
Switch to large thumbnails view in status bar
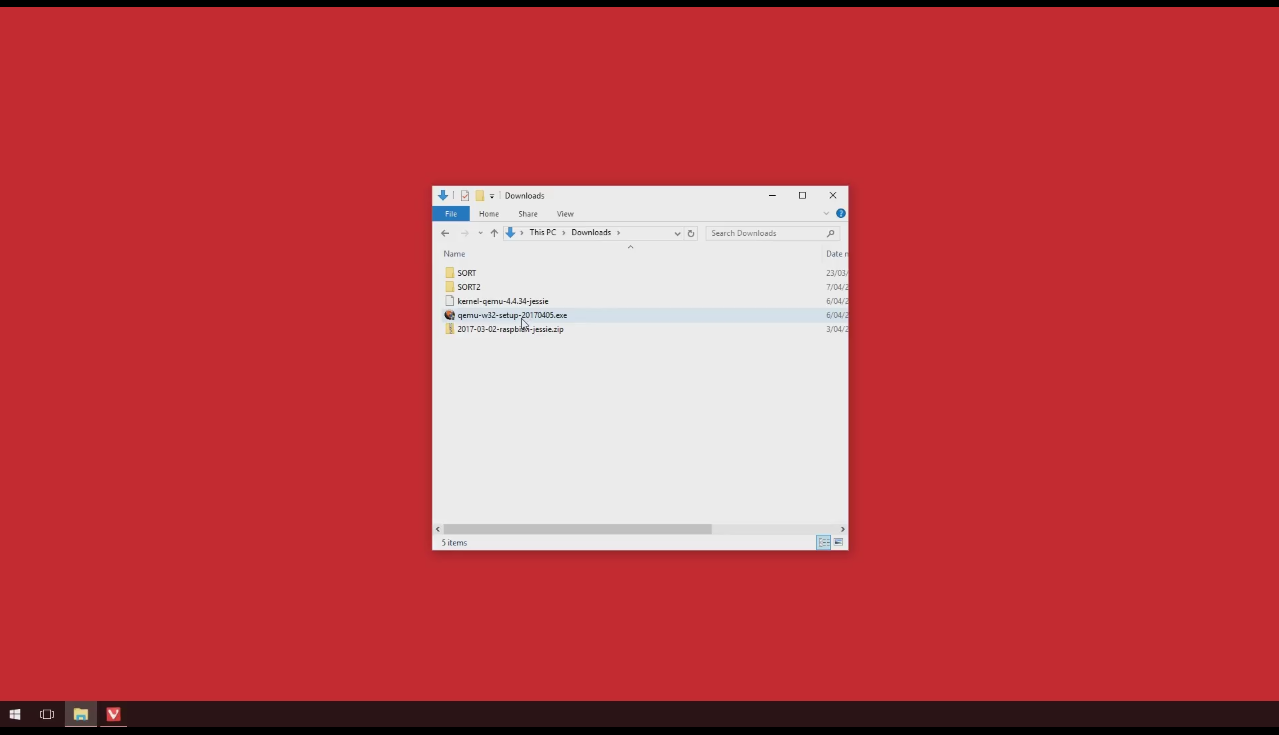point(838,542)
